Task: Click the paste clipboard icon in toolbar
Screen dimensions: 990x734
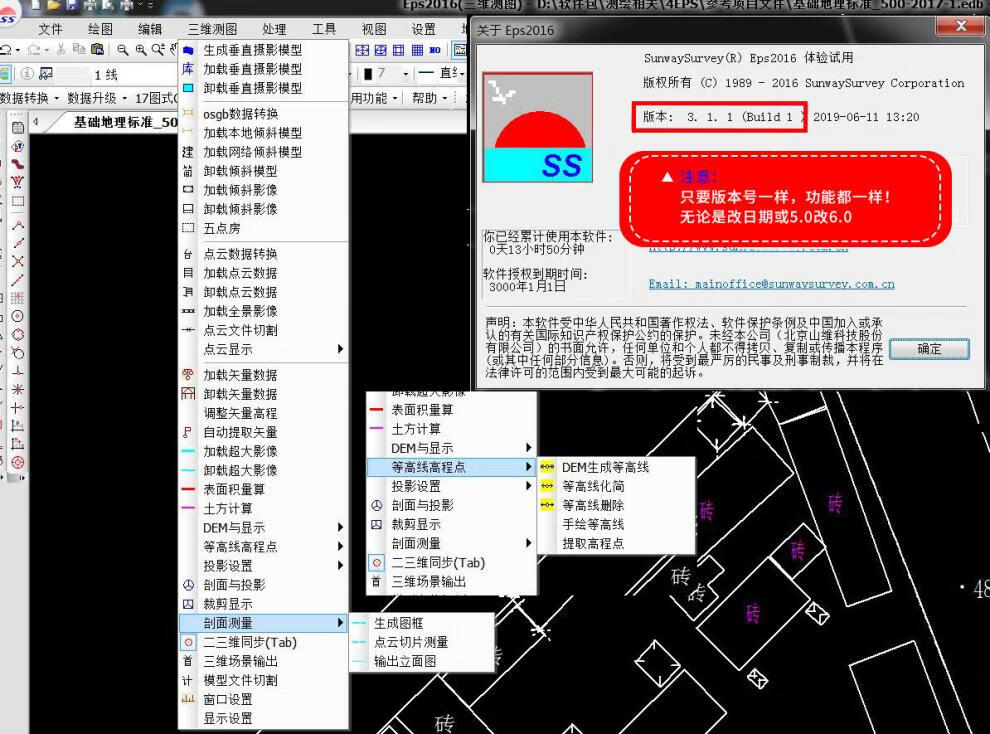Action: (97, 49)
